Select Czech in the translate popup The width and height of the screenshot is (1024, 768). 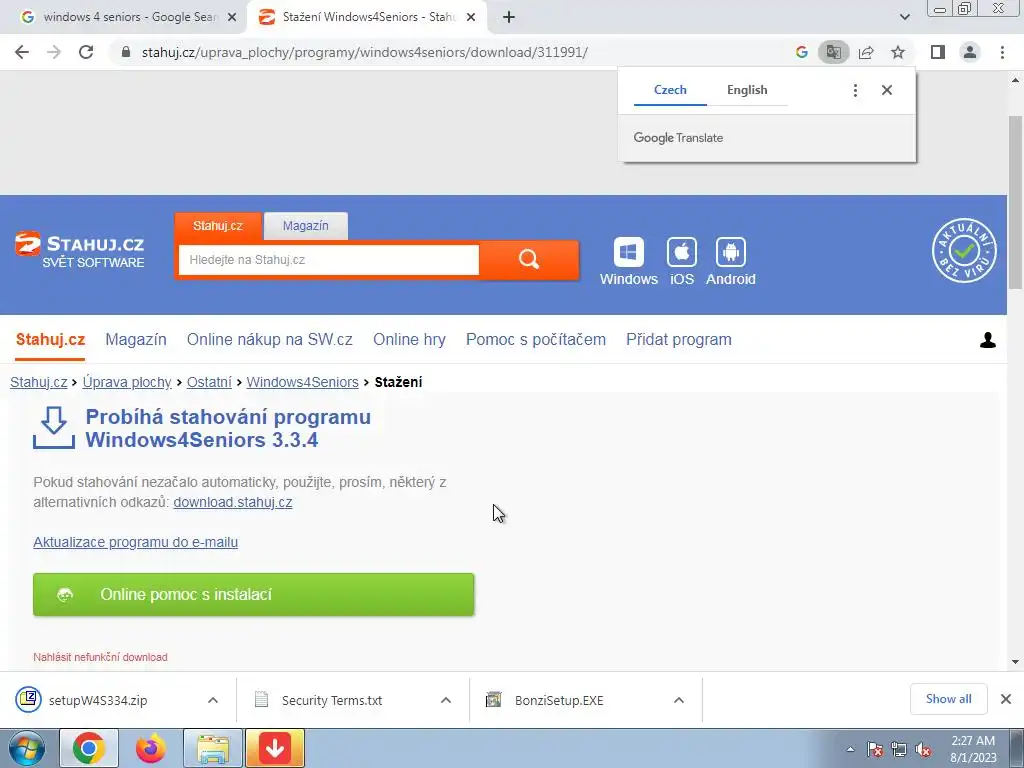click(670, 90)
